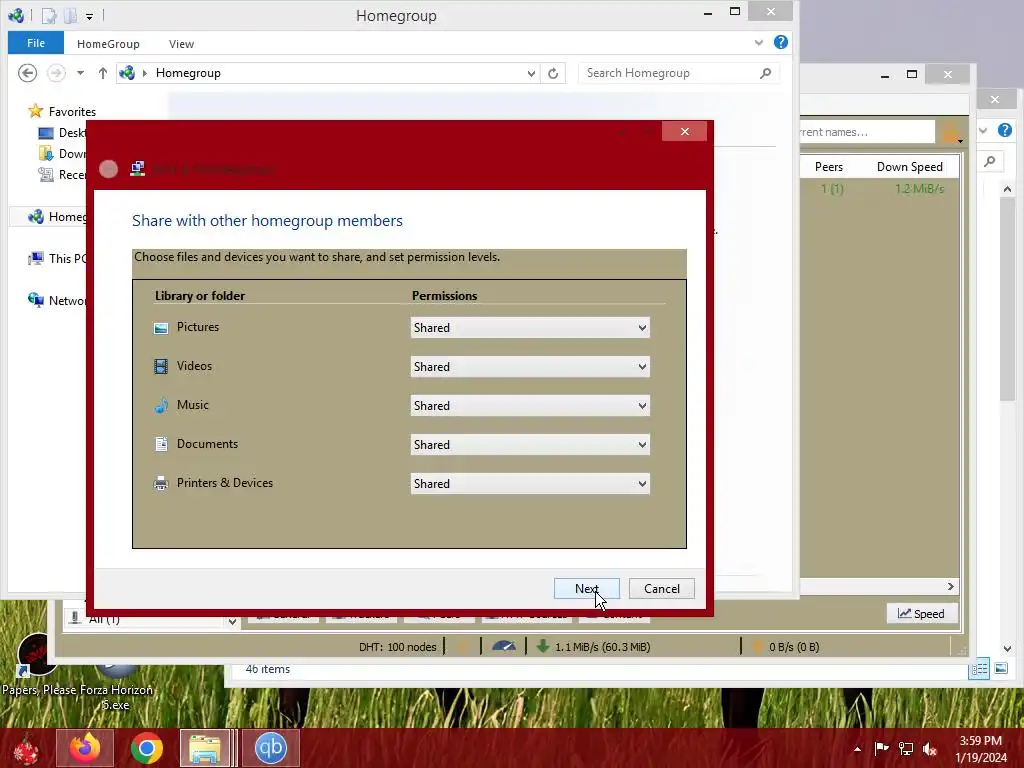This screenshot has width=1024, height=768.
Task: Click the Cancel button in the dialog
Action: [x=662, y=588]
